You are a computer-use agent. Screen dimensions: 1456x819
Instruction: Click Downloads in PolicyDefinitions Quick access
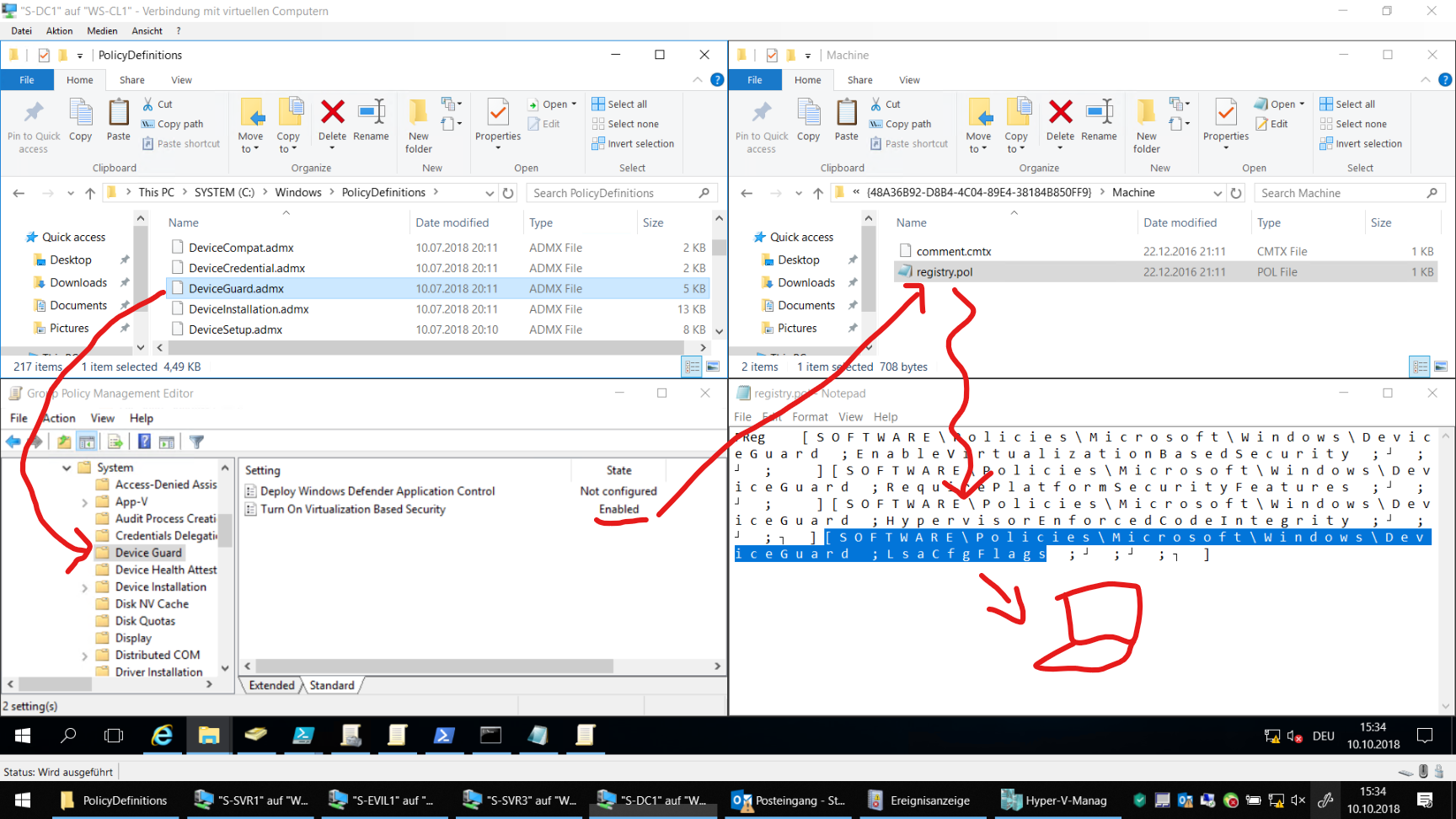pos(78,282)
